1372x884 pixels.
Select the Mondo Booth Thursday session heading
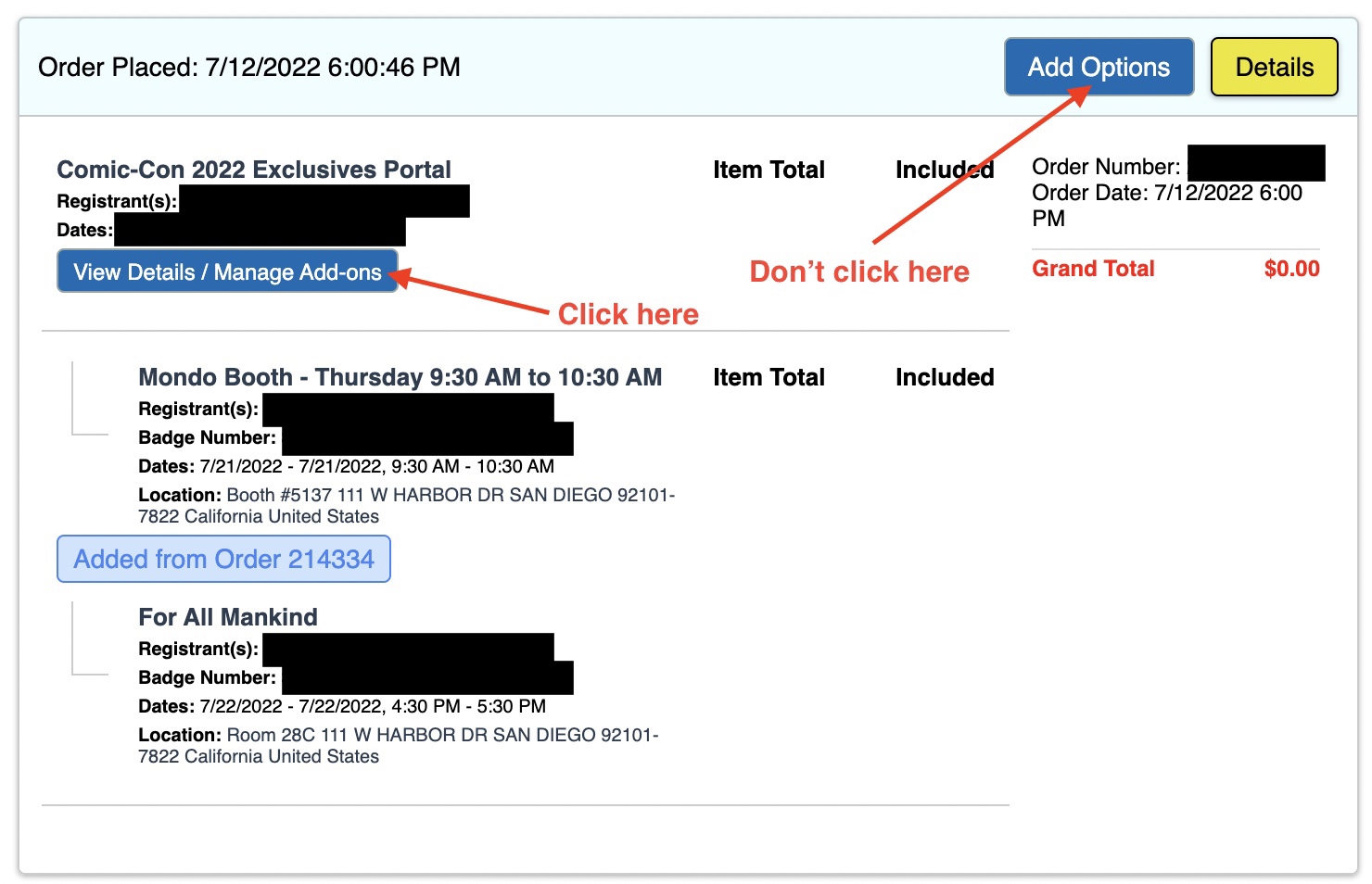[x=400, y=377]
